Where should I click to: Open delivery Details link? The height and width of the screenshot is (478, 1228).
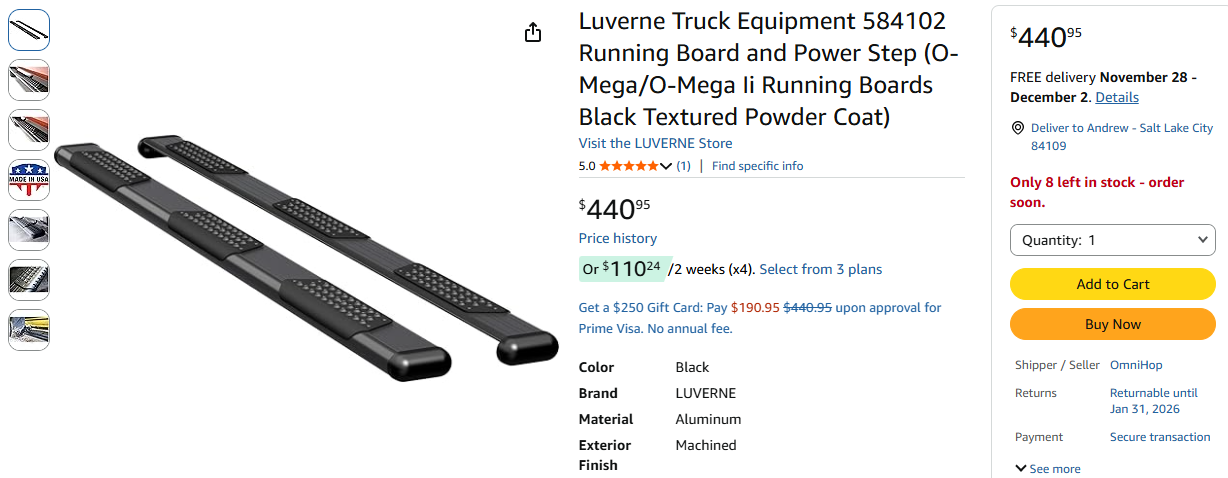[x=1117, y=97]
